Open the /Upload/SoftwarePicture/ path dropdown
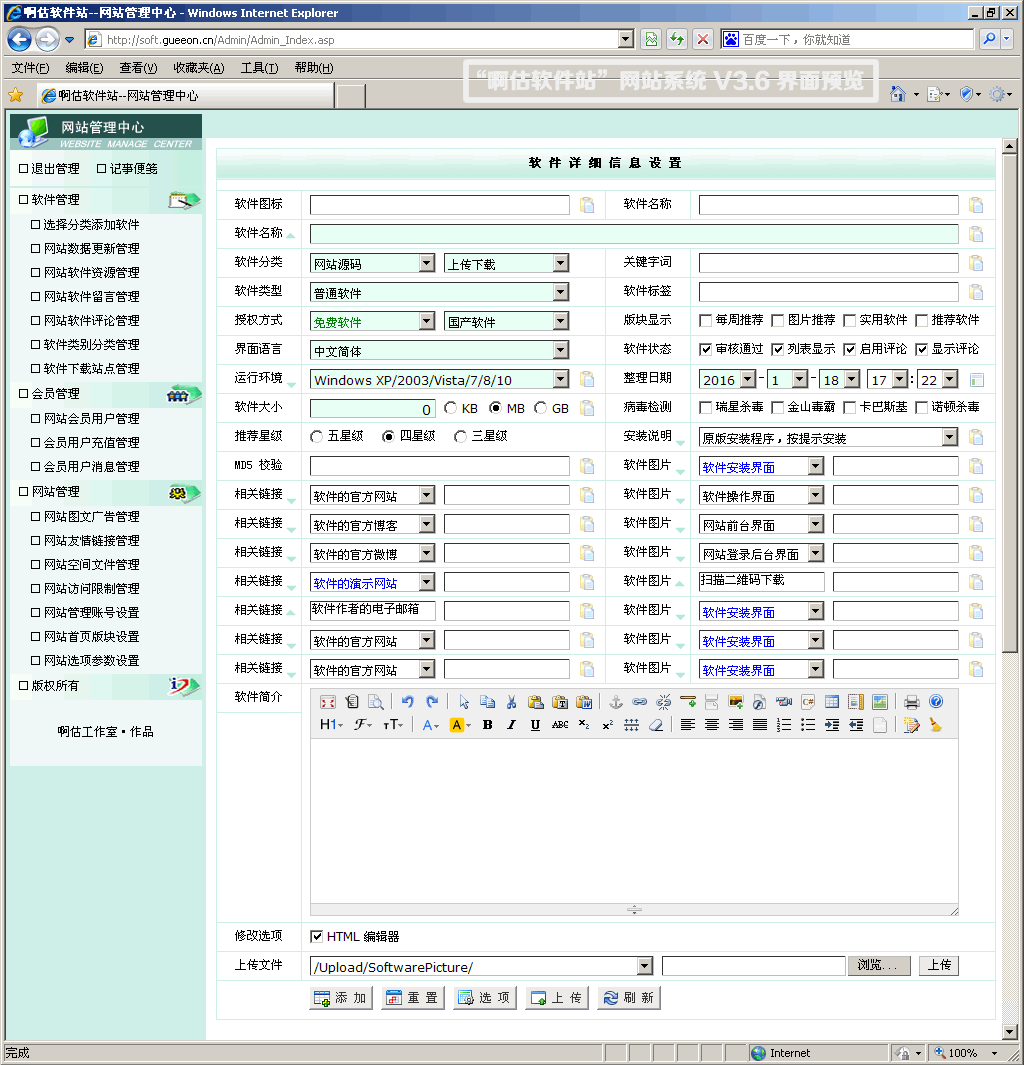 click(x=644, y=966)
